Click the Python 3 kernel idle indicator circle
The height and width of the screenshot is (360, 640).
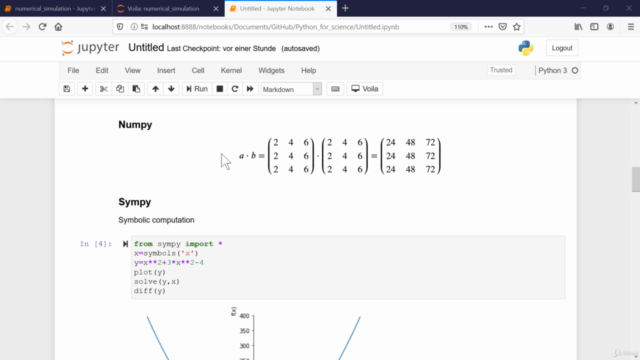pyautogui.click(x=575, y=71)
